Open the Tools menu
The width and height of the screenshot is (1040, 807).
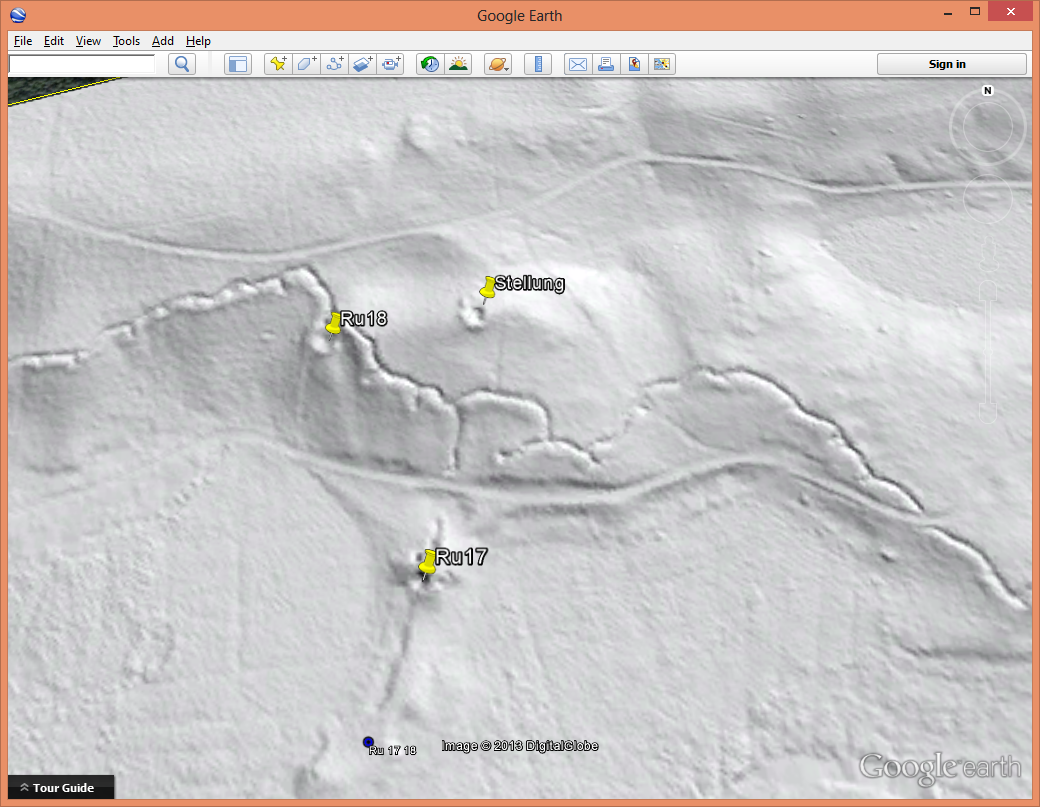click(126, 41)
